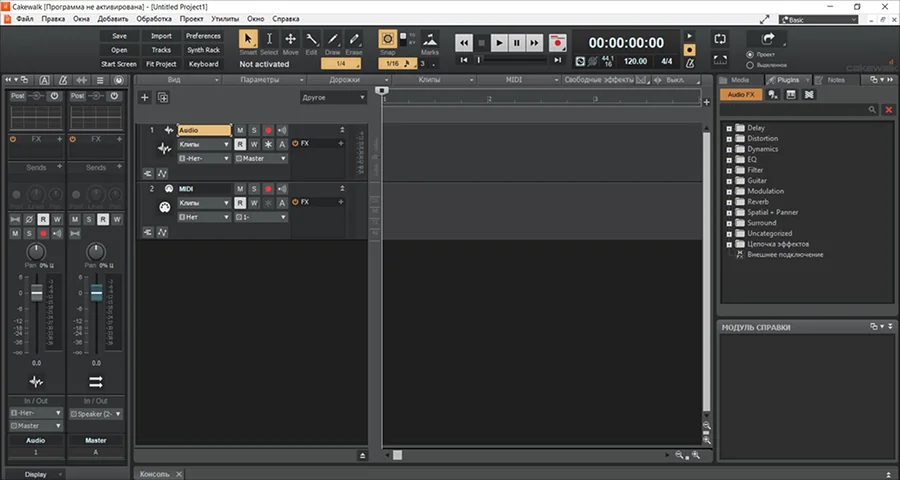Add a new track with plus icon
The height and width of the screenshot is (480, 900).
coord(145,98)
